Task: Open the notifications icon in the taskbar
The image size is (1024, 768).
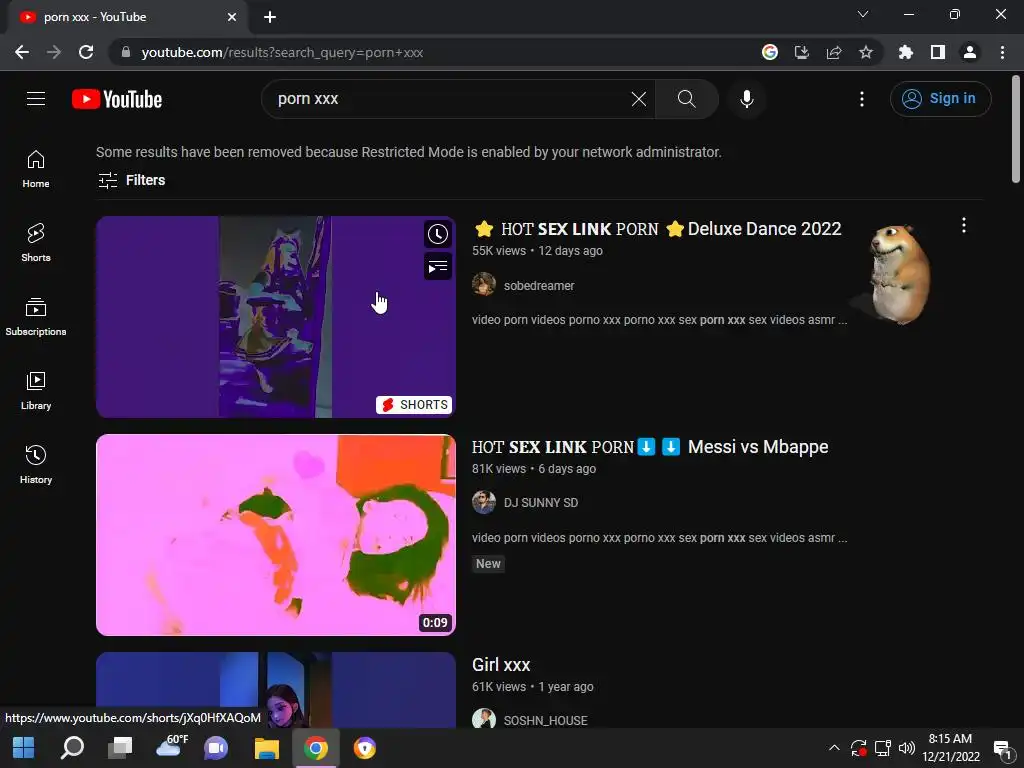Action: click(x=1002, y=748)
